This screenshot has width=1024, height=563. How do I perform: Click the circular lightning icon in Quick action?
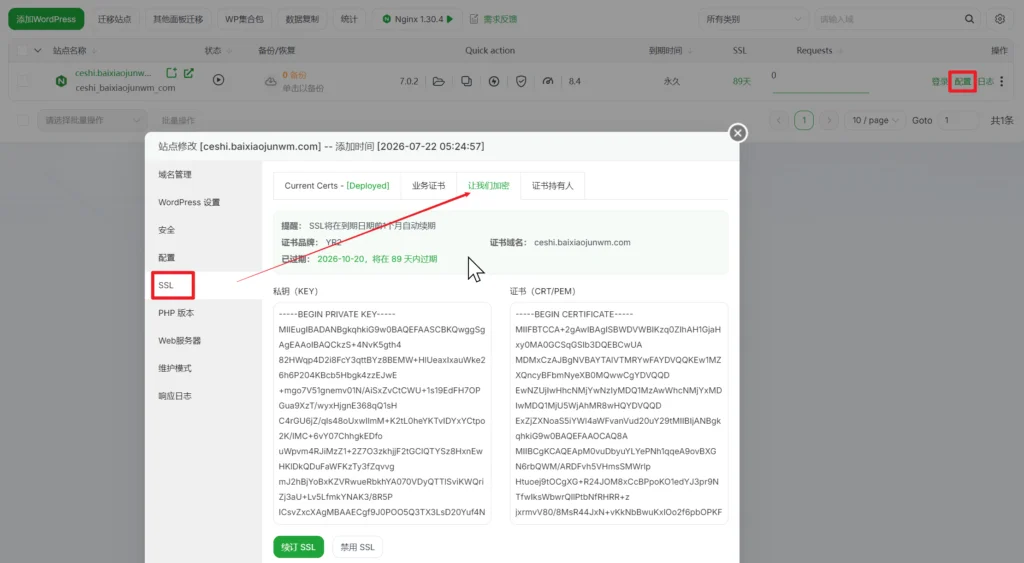[494, 81]
